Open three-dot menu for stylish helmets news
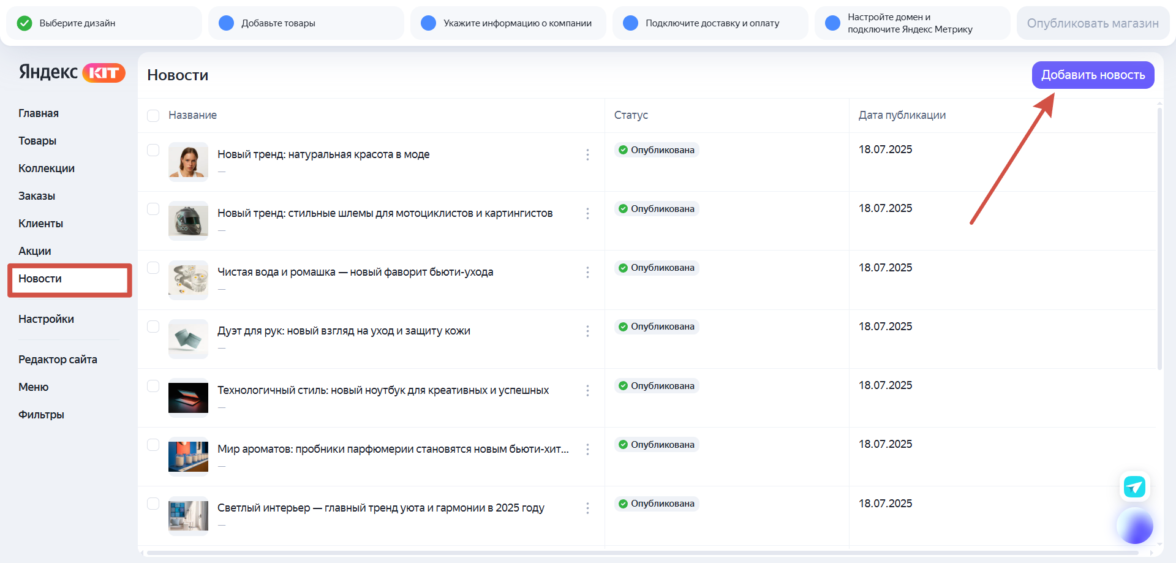1176x563 pixels. [588, 214]
